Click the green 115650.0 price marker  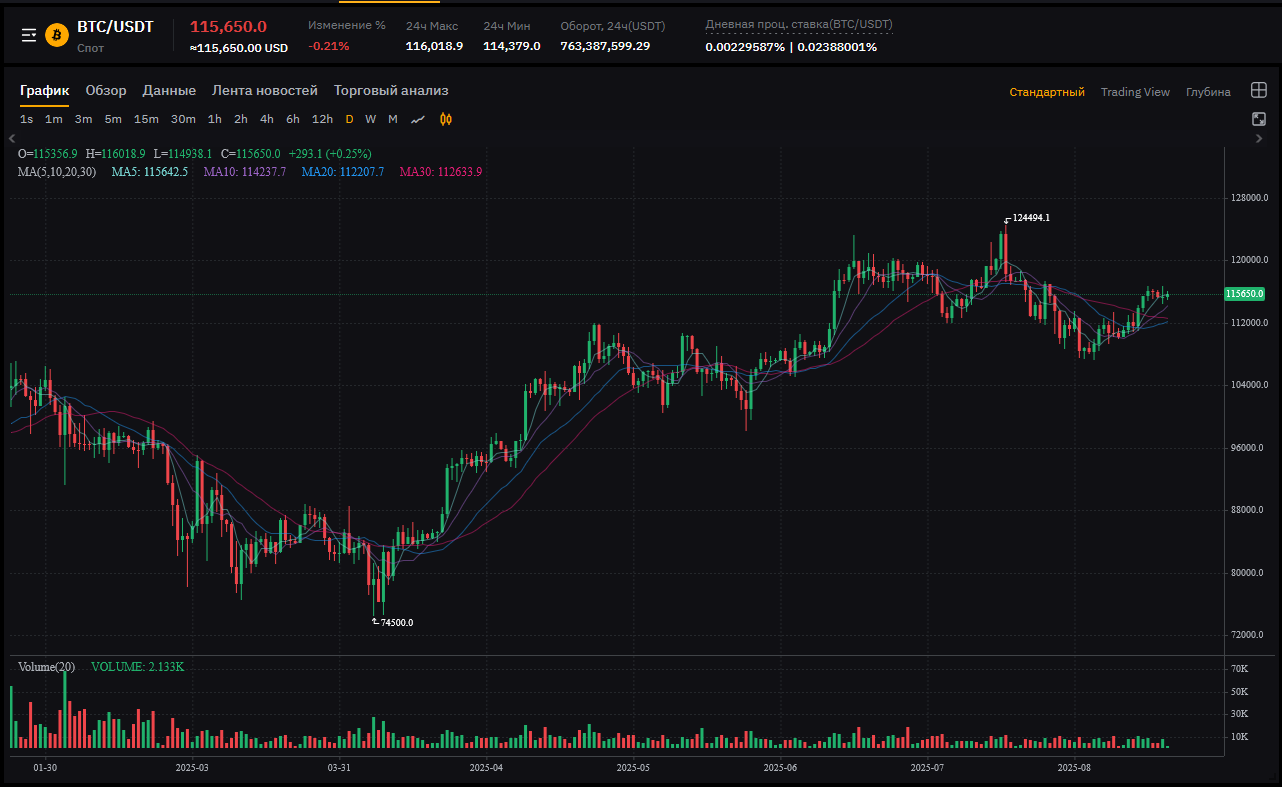[1245, 294]
